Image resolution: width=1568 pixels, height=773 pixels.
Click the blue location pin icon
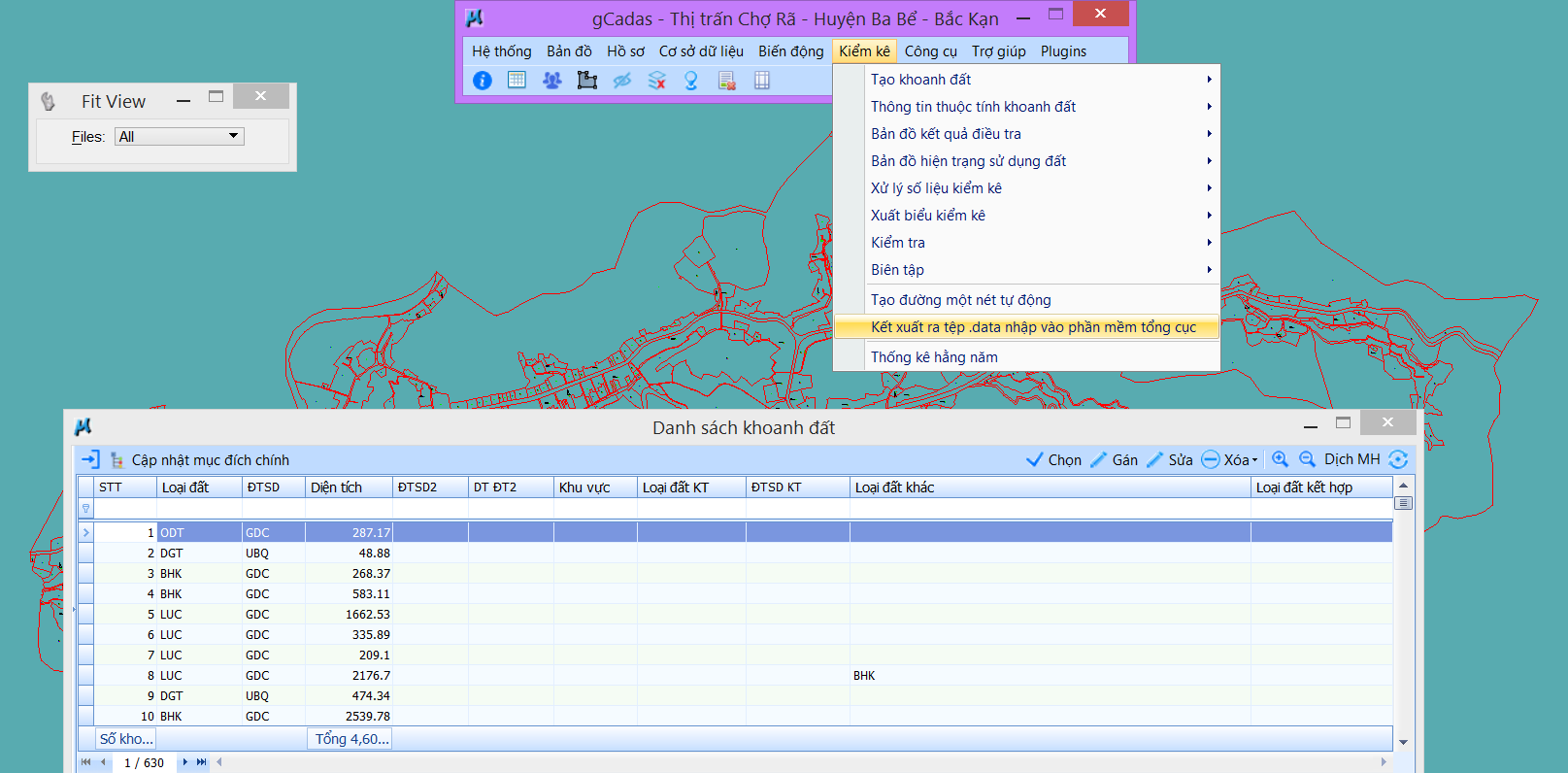click(690, 81)
